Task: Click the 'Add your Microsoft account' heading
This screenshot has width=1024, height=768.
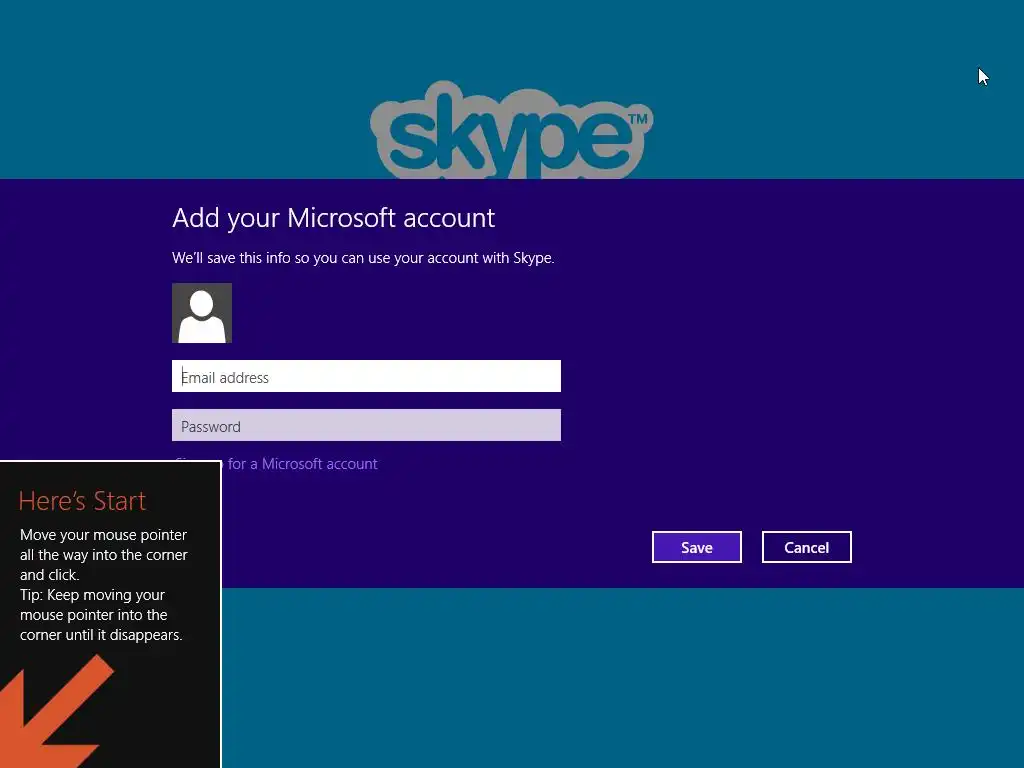Action: click(333, 218)
